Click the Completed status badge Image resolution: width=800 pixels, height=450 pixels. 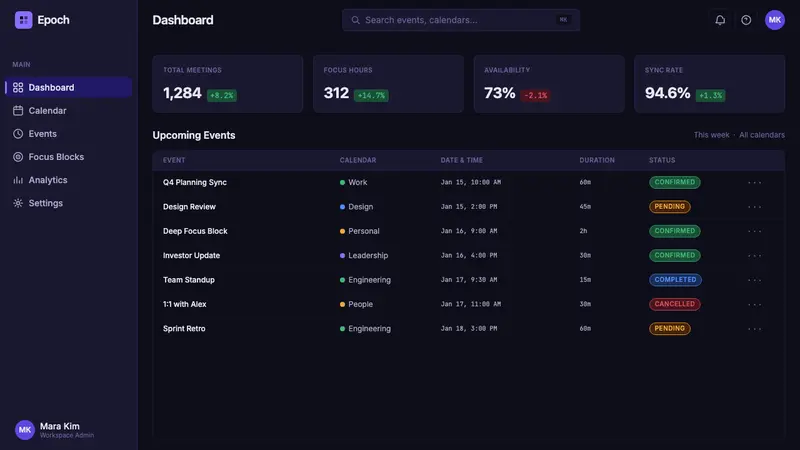click(x=675, y=280)
